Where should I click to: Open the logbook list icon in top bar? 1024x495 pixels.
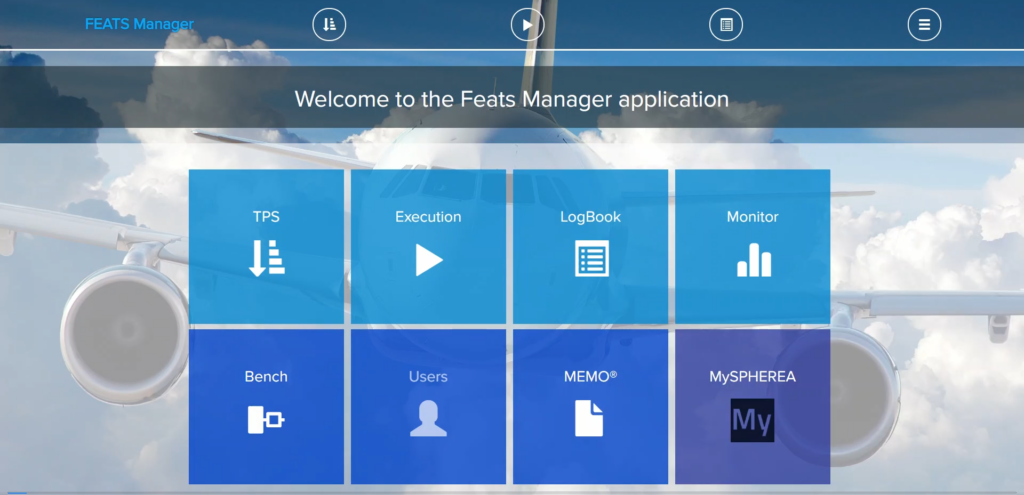pos(726,24)
